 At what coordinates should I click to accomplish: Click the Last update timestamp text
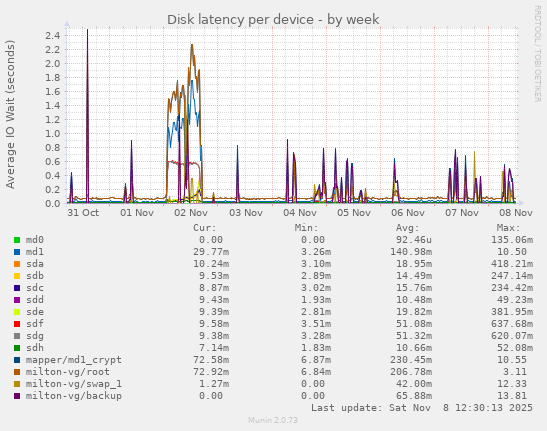422,408
